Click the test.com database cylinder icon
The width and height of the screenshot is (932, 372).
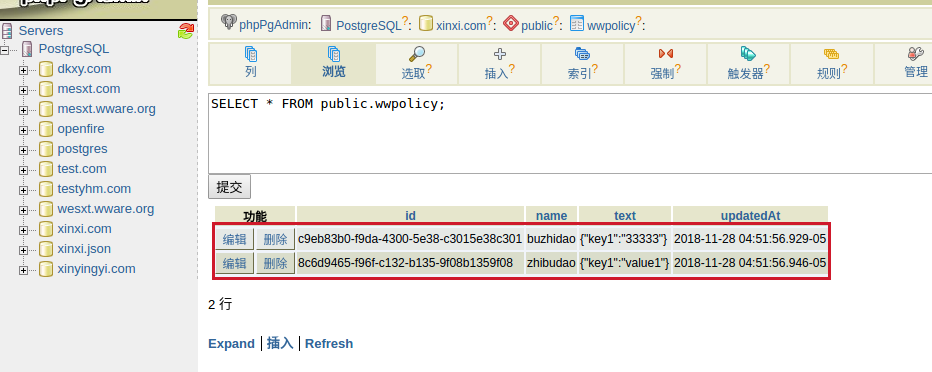pyautogui.click(x=46, y=169)
